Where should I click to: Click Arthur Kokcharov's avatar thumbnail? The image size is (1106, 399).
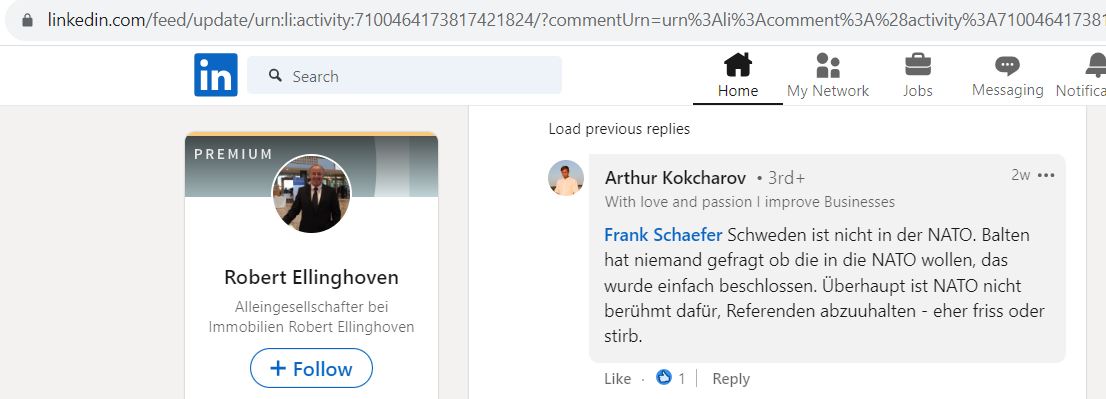click(566, 178)
